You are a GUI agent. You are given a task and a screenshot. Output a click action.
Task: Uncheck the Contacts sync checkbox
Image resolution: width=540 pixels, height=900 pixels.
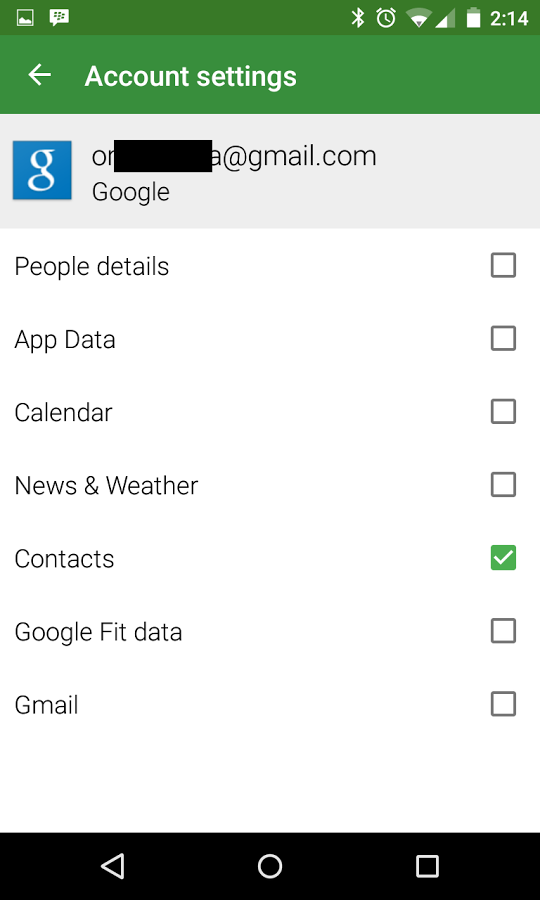pyautogui.click(x=503, y=558)
